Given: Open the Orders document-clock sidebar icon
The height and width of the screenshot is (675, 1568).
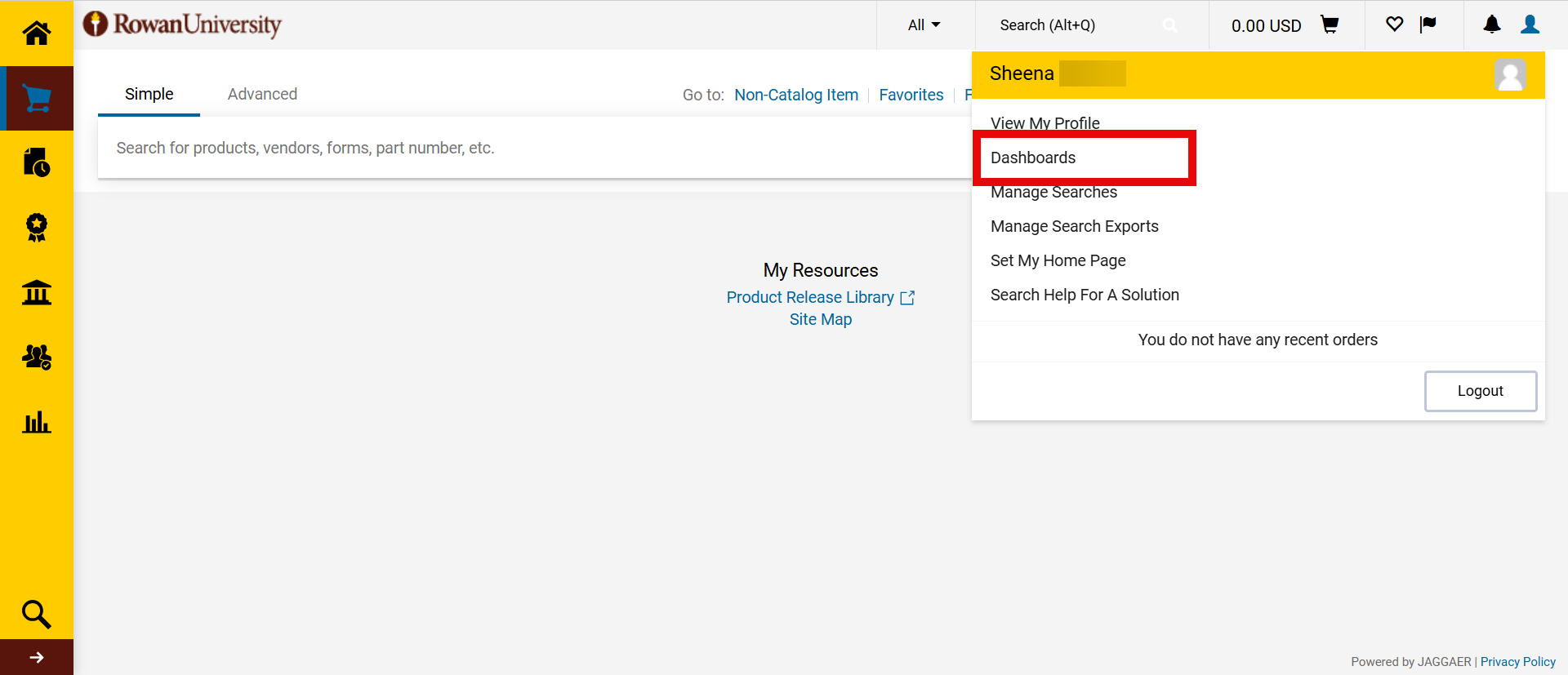Looking at the screenshot, I should point(36,162).
